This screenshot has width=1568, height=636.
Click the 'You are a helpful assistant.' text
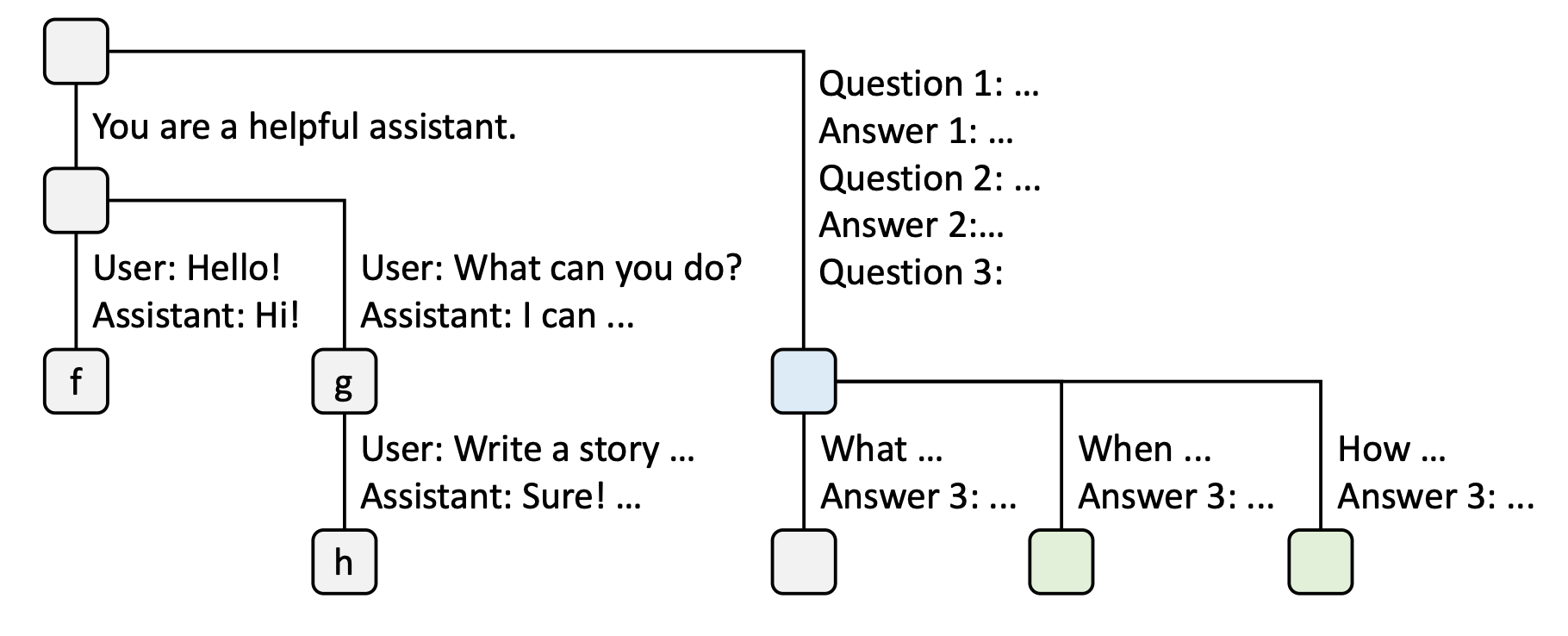pos(304,127)
